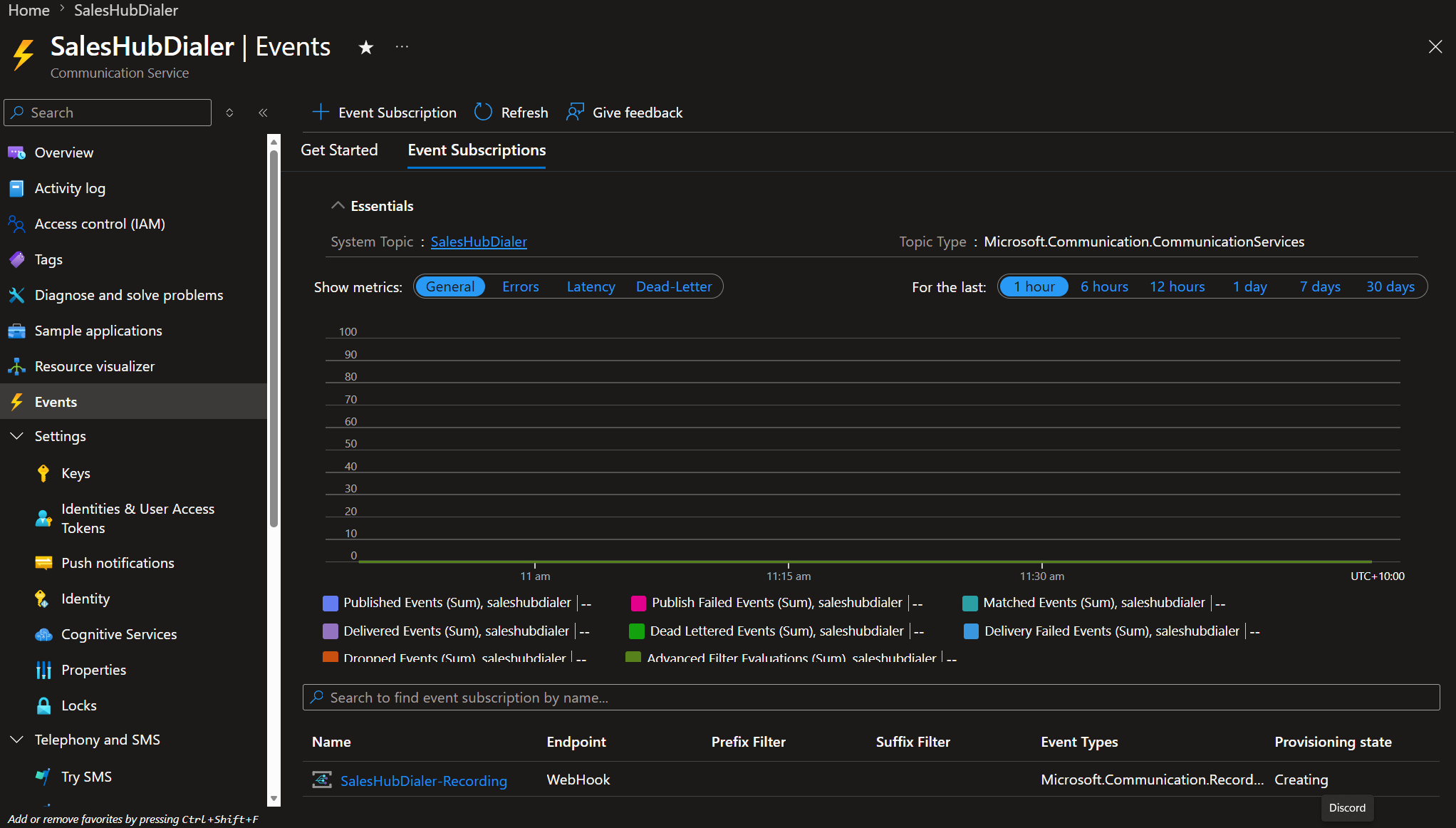Go to Home in the breadcrumb
The height and width of the screenshot is (828, 1456).
(x=28, y=10)
